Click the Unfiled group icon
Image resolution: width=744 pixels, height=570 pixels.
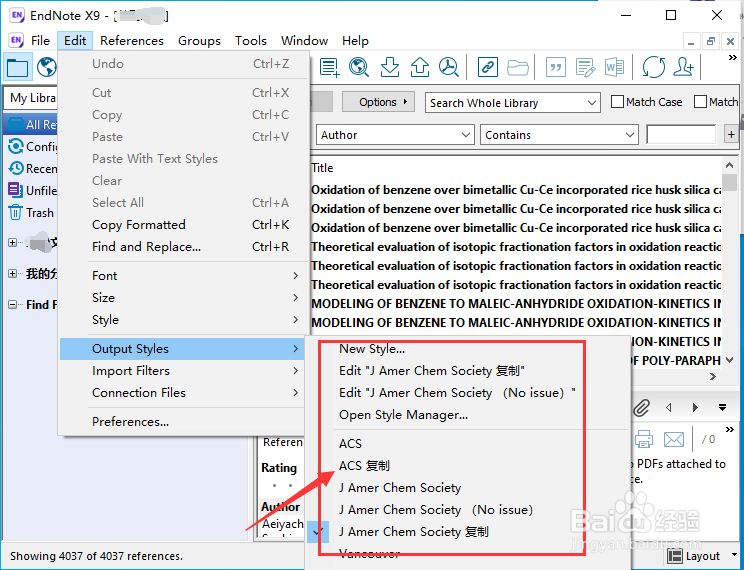tap(15, 190)
